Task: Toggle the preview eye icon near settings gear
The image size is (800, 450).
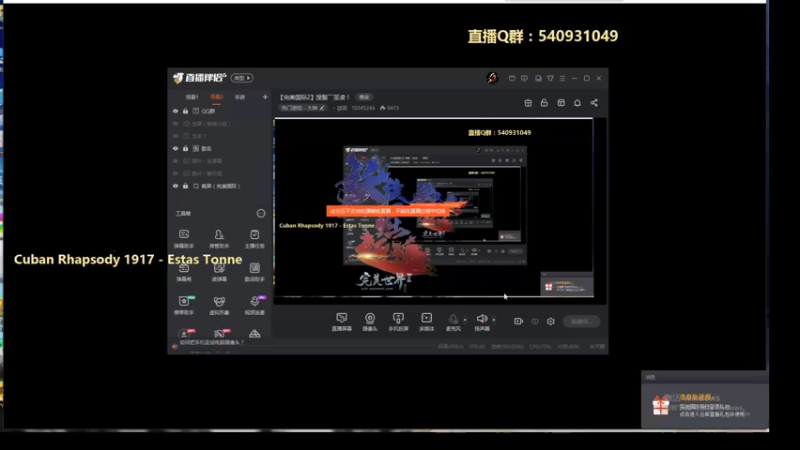Action: pyautogui.click(x=535, y=321)
